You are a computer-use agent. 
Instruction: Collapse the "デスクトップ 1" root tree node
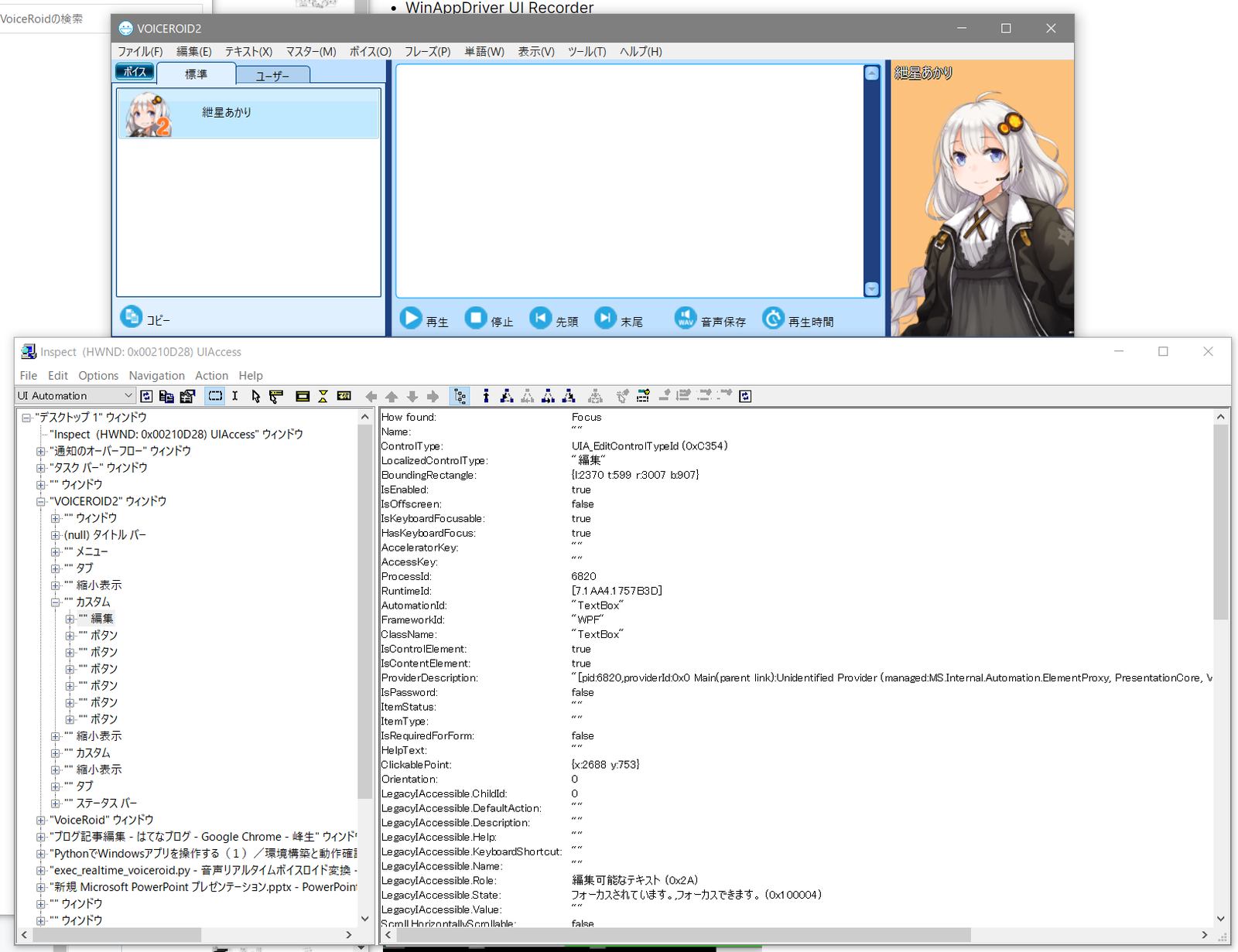click(26, 418)
